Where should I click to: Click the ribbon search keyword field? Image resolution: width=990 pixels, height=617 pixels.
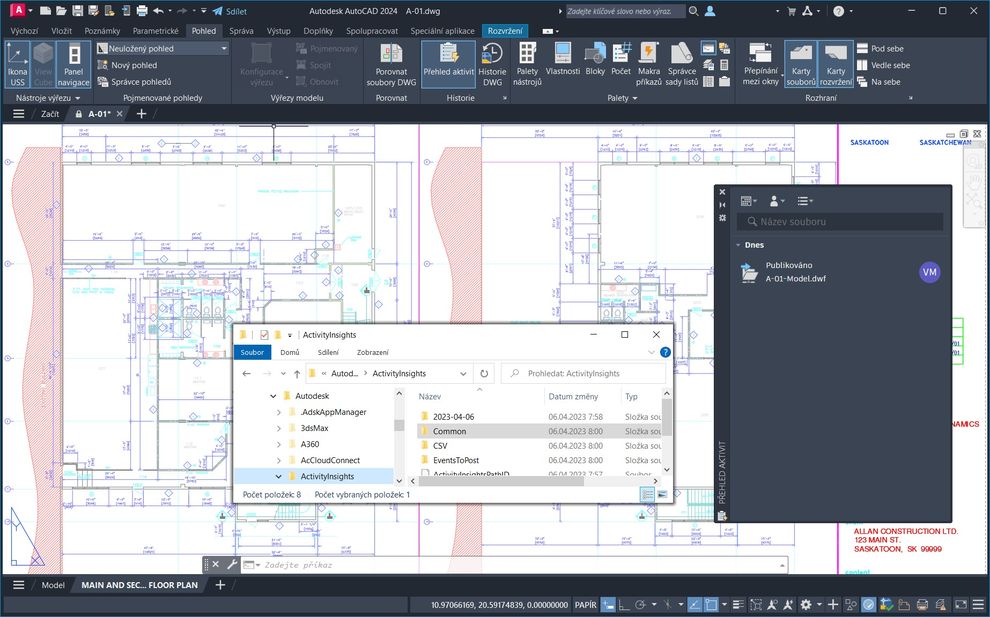point(624,11)
